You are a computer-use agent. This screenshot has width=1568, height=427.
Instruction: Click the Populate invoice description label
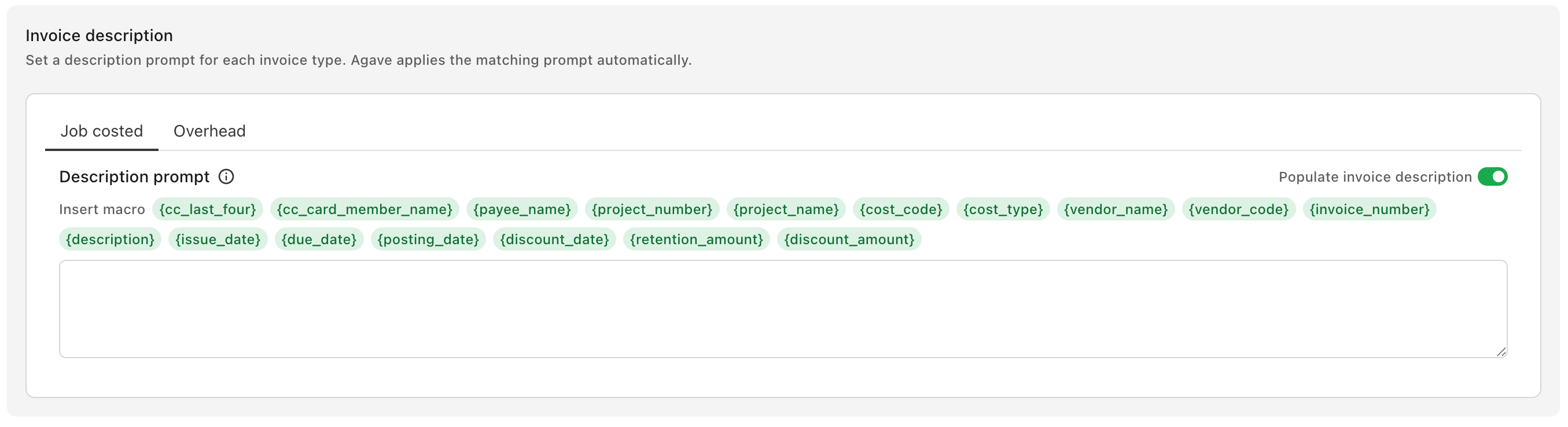tap(1374, 177)
